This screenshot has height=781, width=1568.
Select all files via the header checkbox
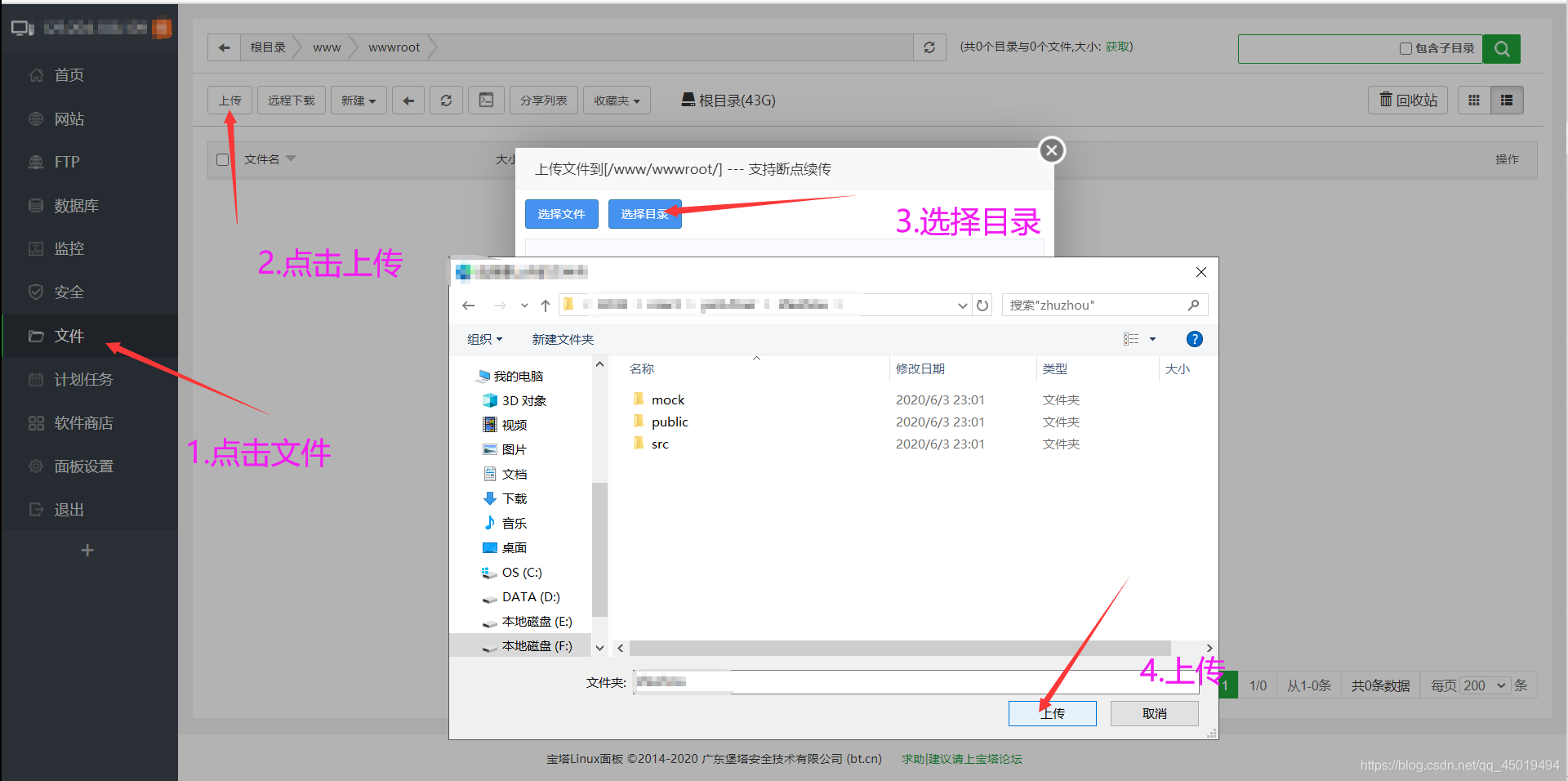pos(222,159)
